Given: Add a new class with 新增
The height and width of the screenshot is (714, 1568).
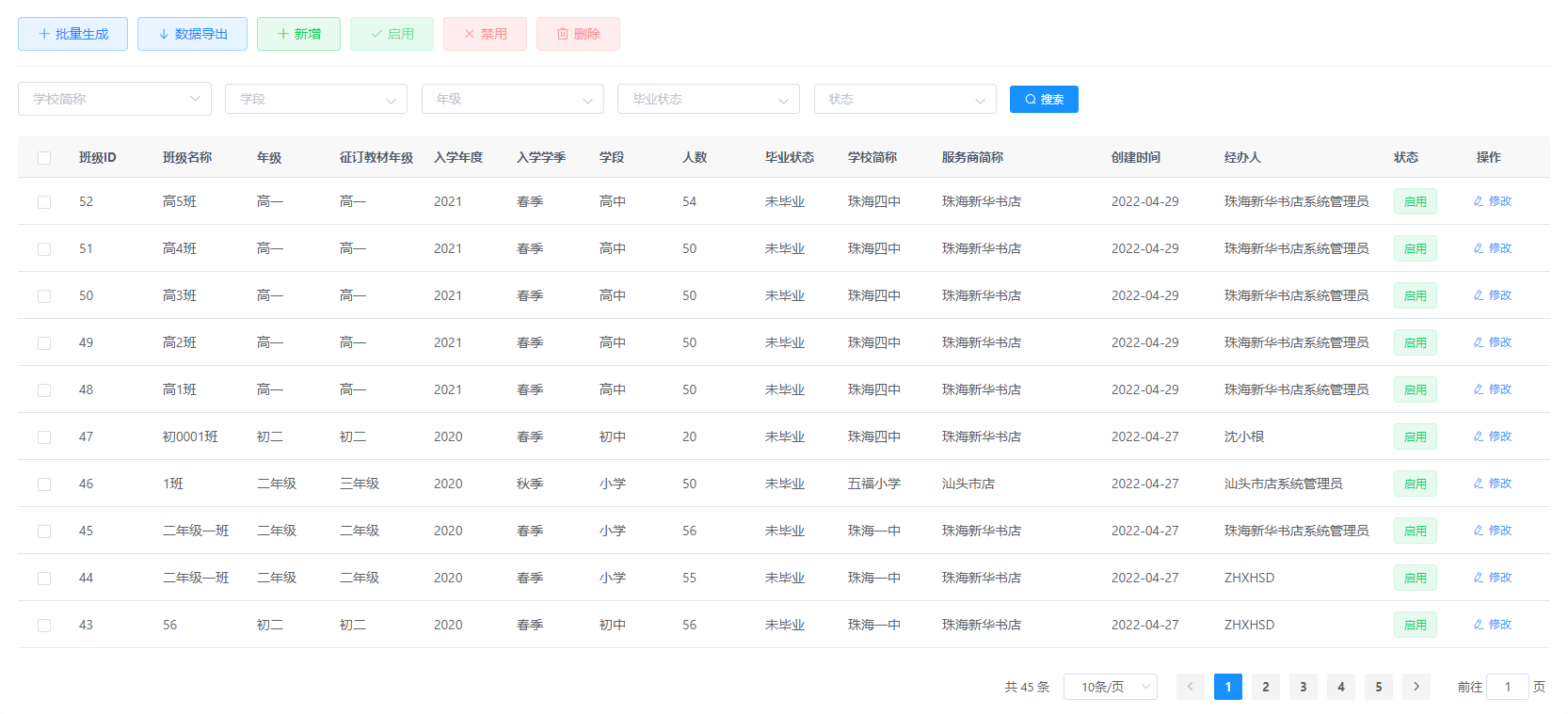Looking at the screenshot, I should (x=298, y=34).
